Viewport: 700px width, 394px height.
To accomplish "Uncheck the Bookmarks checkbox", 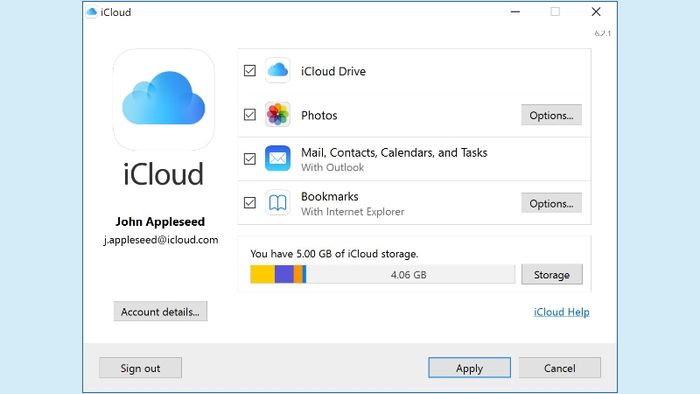I will click(250, 203).
